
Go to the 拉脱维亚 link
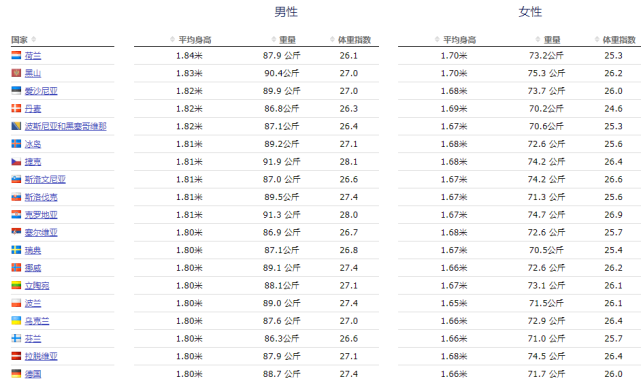41,356
